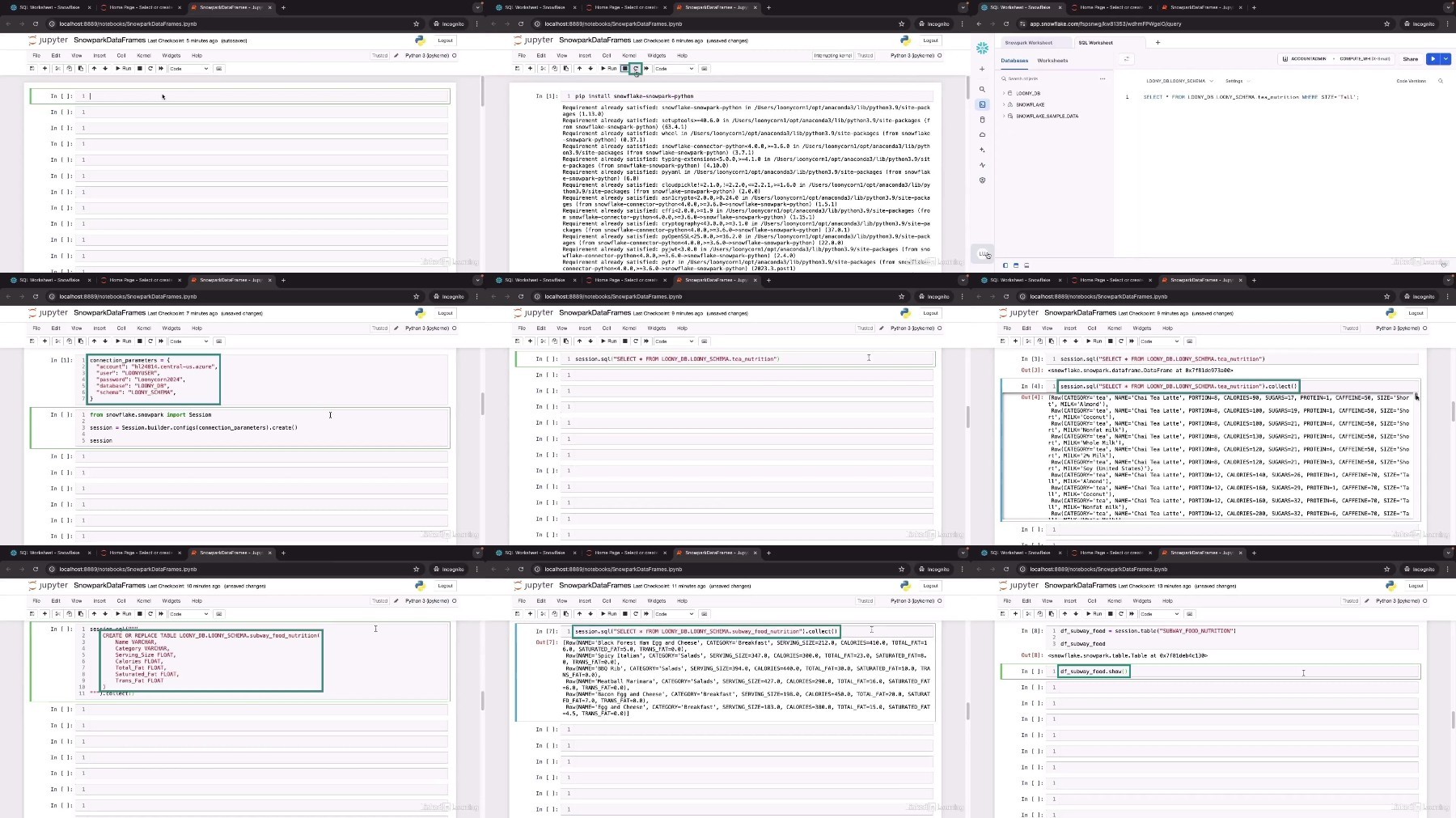
Task: Toggle the editor panel layout icon in Snowflake footer
Action: 1016,265
